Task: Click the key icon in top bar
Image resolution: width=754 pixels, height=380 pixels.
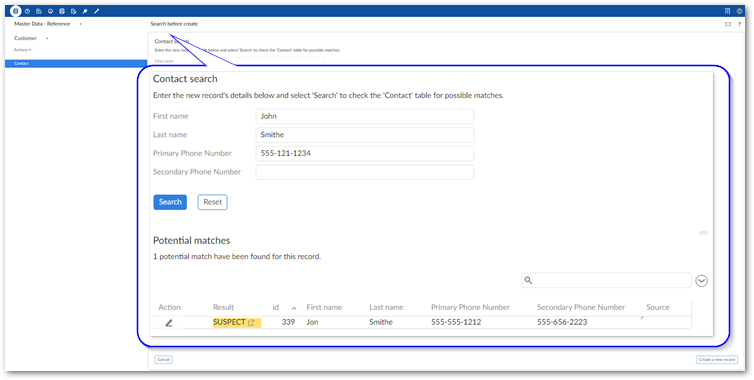Action: click(x=85, y=11)
